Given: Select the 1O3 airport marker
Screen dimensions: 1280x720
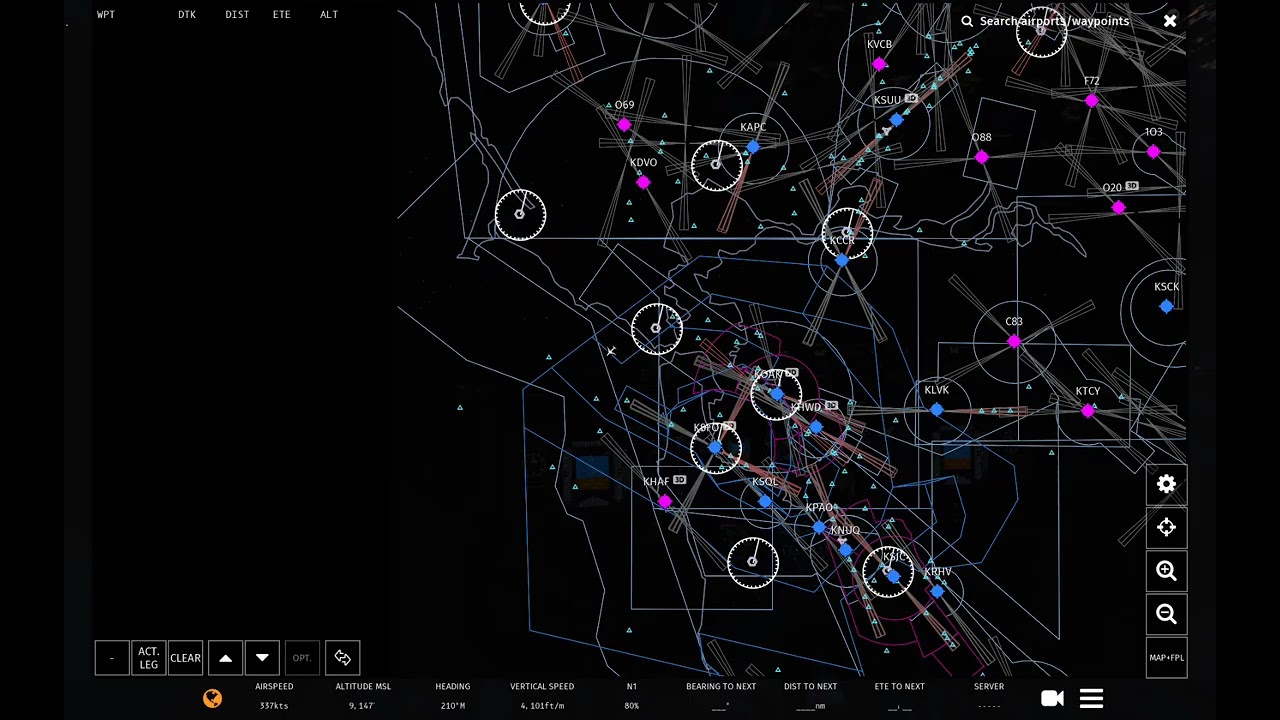Looking at the screenshot, I should [1153, 152].
